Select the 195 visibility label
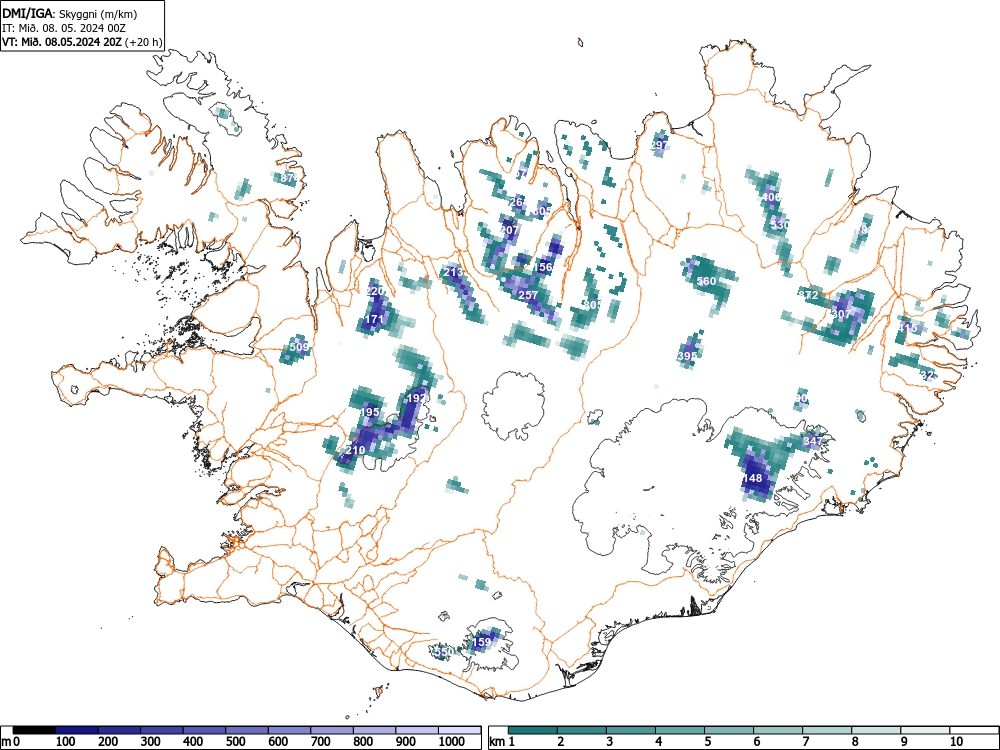 coord(370,412)
